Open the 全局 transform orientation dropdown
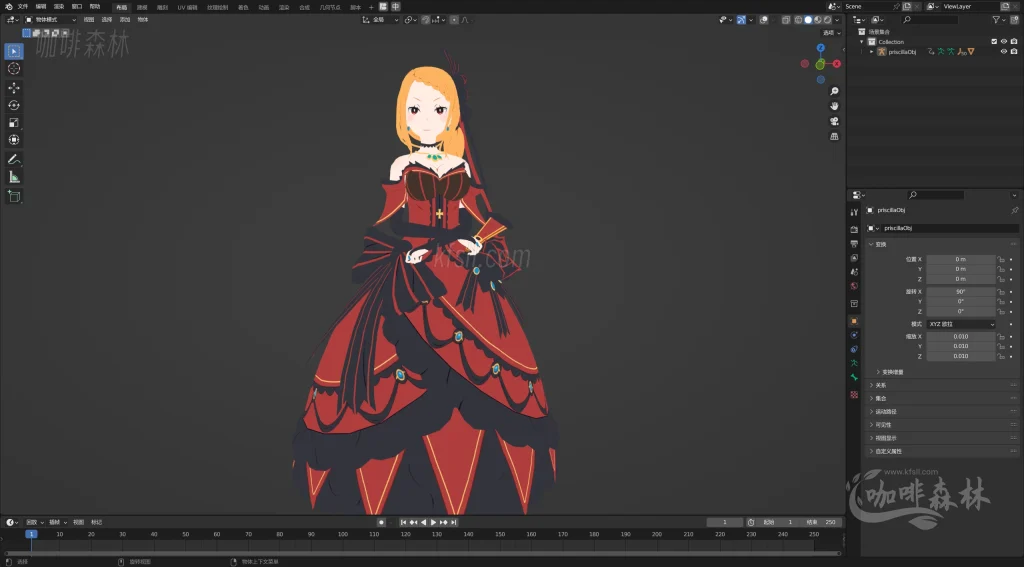The height and width of the screenshot is (567, 1024). tap(381, 20)
